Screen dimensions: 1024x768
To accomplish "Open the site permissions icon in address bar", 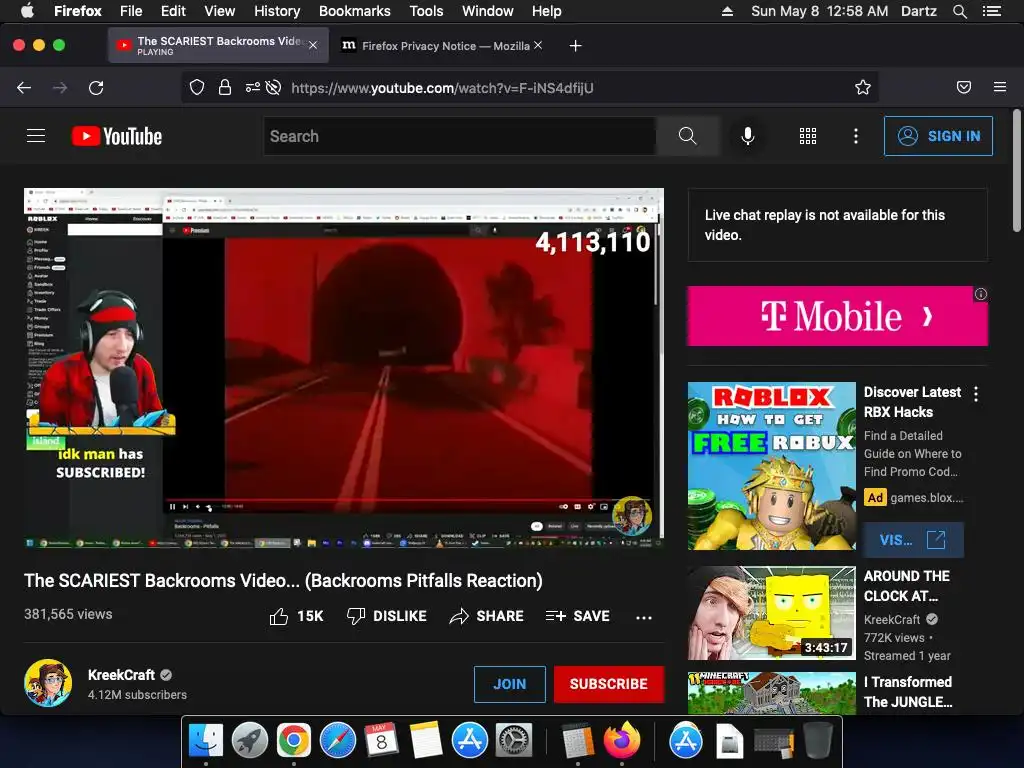I will tap(252, 88).
